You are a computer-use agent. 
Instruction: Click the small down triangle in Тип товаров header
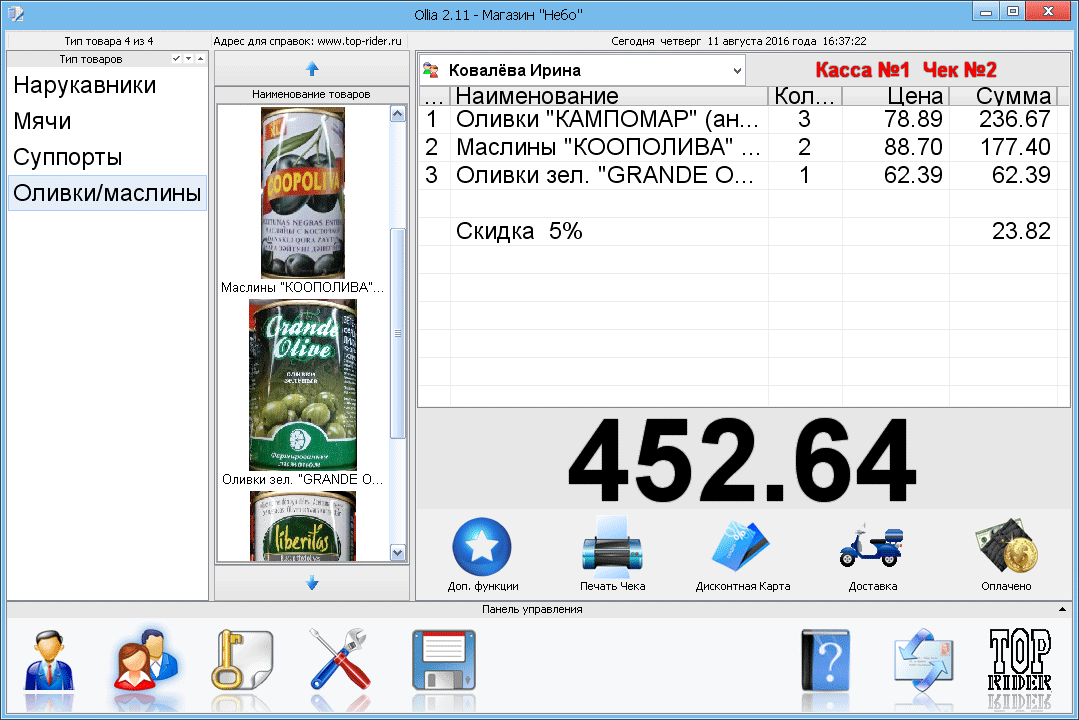tap(189, 59)
